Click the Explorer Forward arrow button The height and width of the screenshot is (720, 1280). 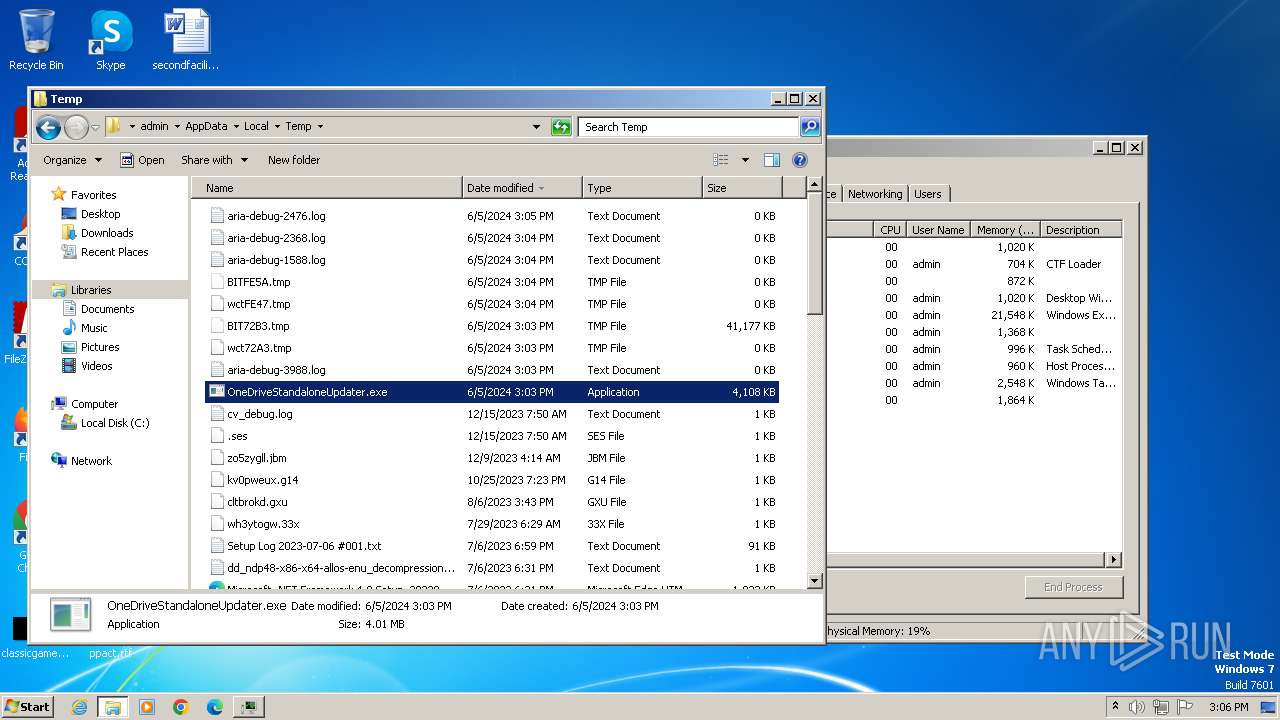point(76,127)
